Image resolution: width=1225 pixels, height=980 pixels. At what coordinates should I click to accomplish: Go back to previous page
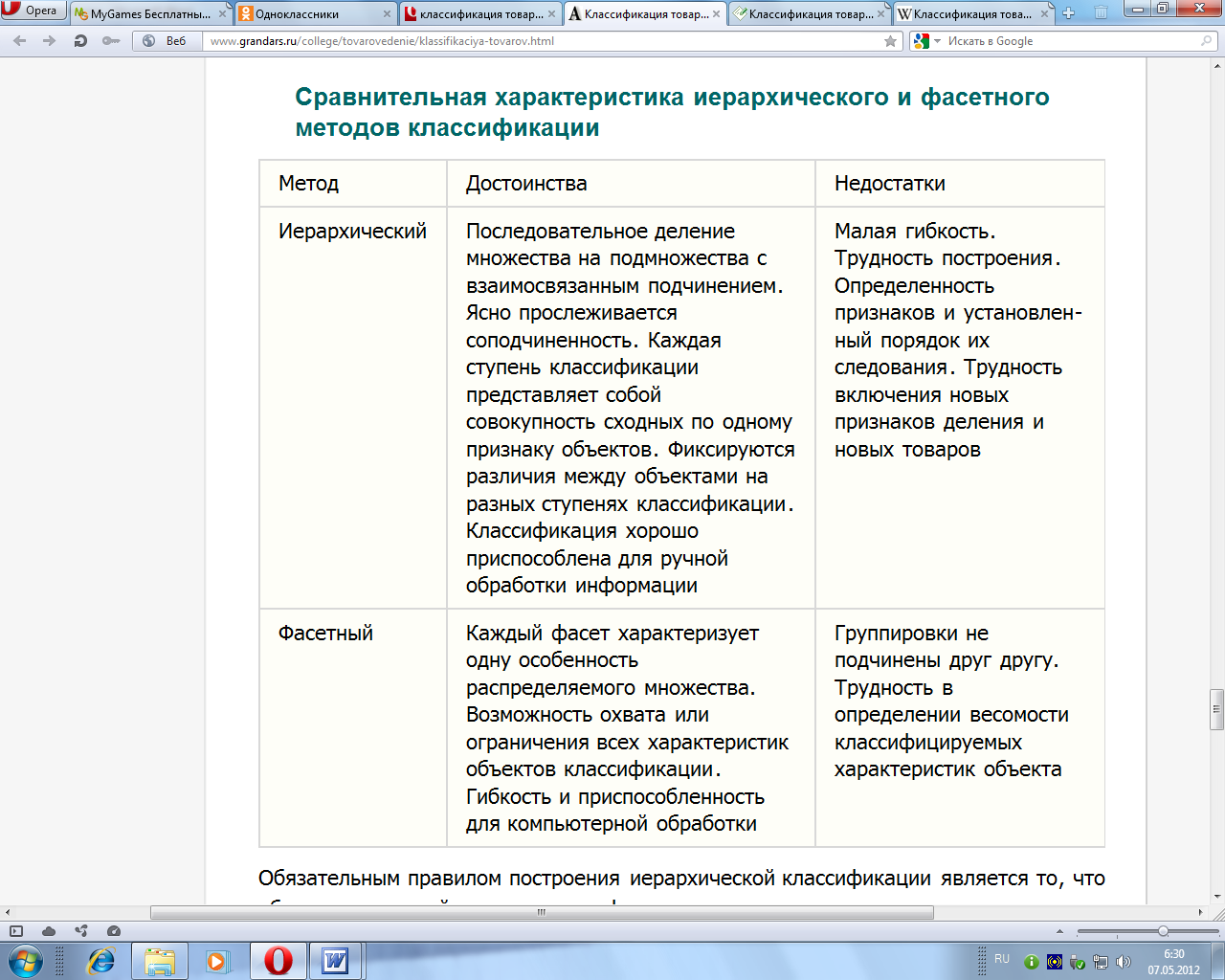(x=20, y=41)
